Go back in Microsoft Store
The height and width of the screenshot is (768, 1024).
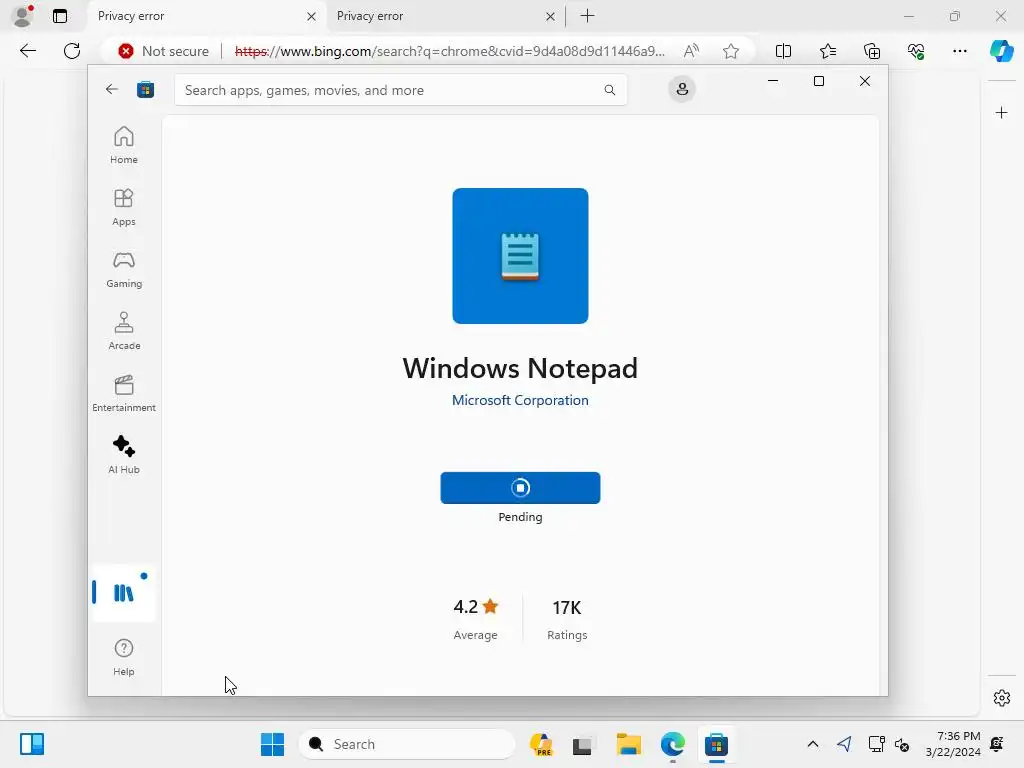point(112,89)
